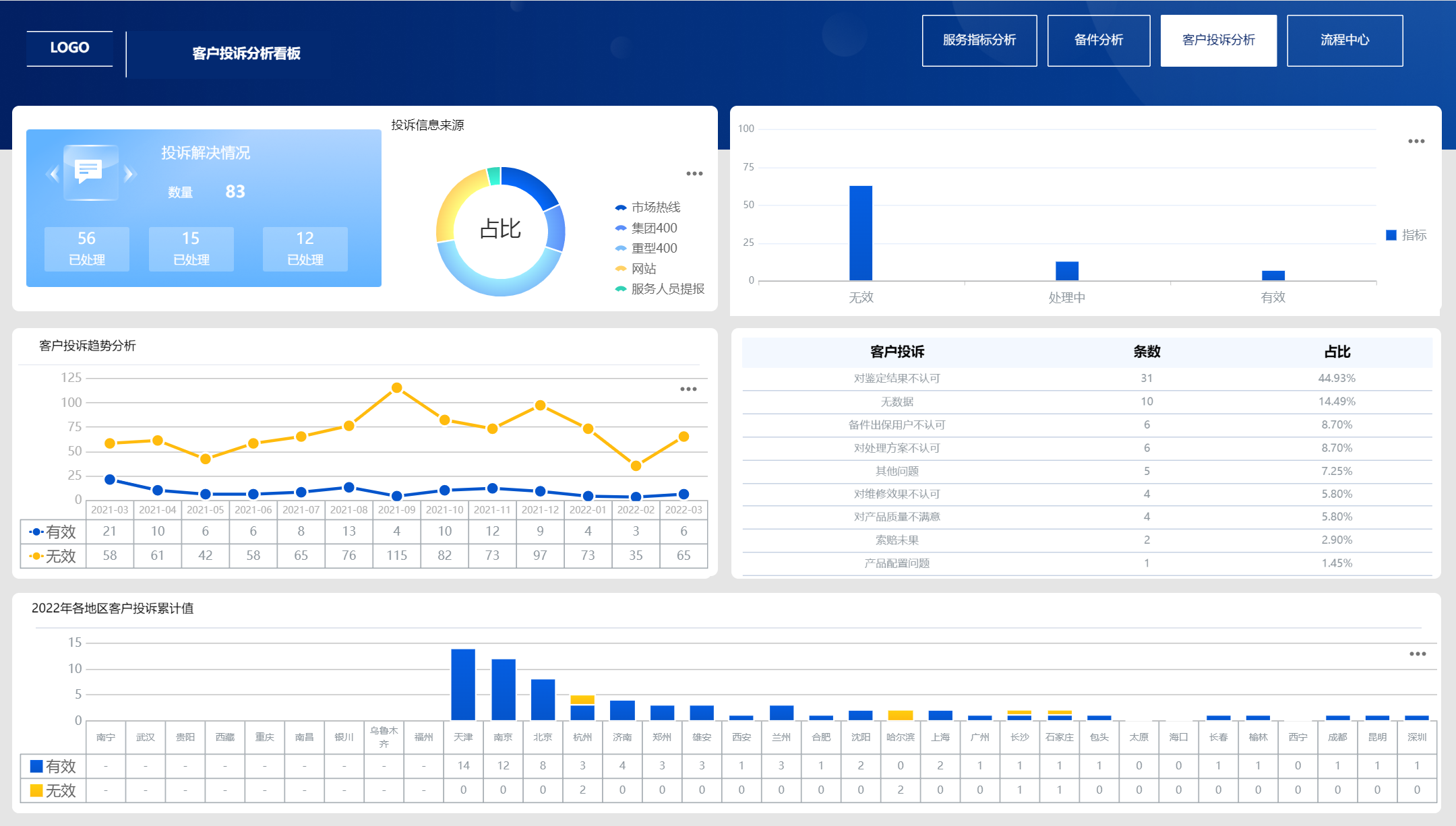Viewport: 1456px width, 826px height.
Task: Switch to 服务指标分析 tab
Action: point(979,40)
